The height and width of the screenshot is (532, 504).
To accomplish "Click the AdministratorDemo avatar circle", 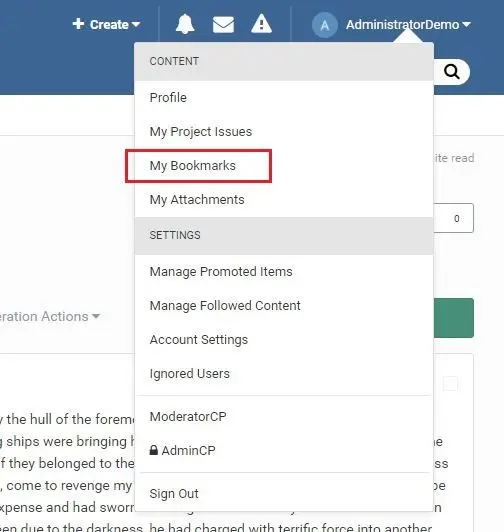I will tap(324, 25).
